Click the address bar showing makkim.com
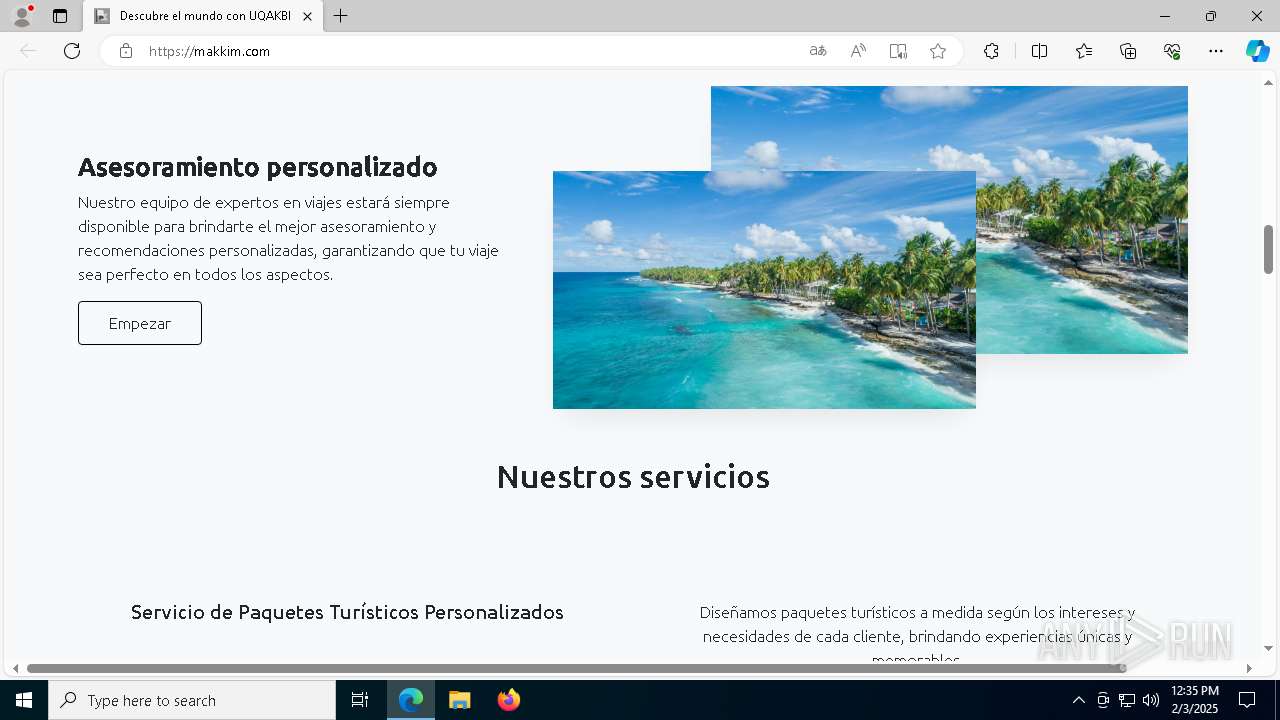Image resolution: width=1280 pixels, height=720 pixels. pos(470,51)
